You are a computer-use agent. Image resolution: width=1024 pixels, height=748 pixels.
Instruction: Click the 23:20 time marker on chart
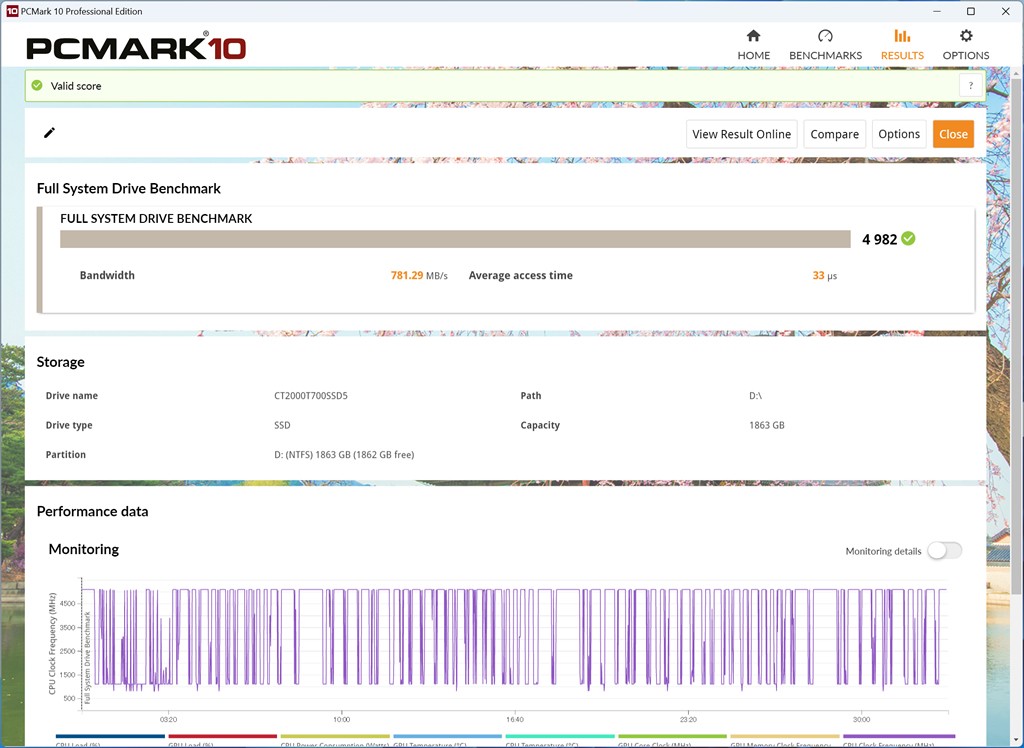pyautogui.click(x=688, y=719)
